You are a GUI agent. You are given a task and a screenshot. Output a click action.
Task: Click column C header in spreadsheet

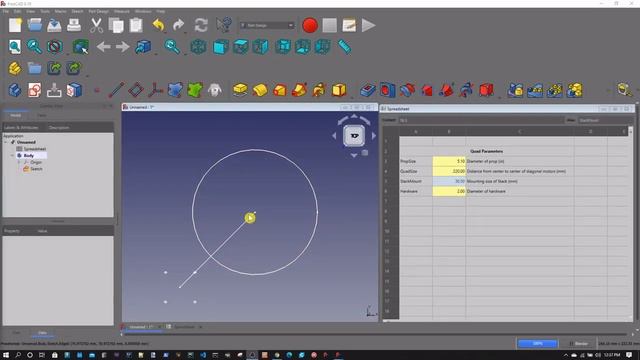click(520, 131)
